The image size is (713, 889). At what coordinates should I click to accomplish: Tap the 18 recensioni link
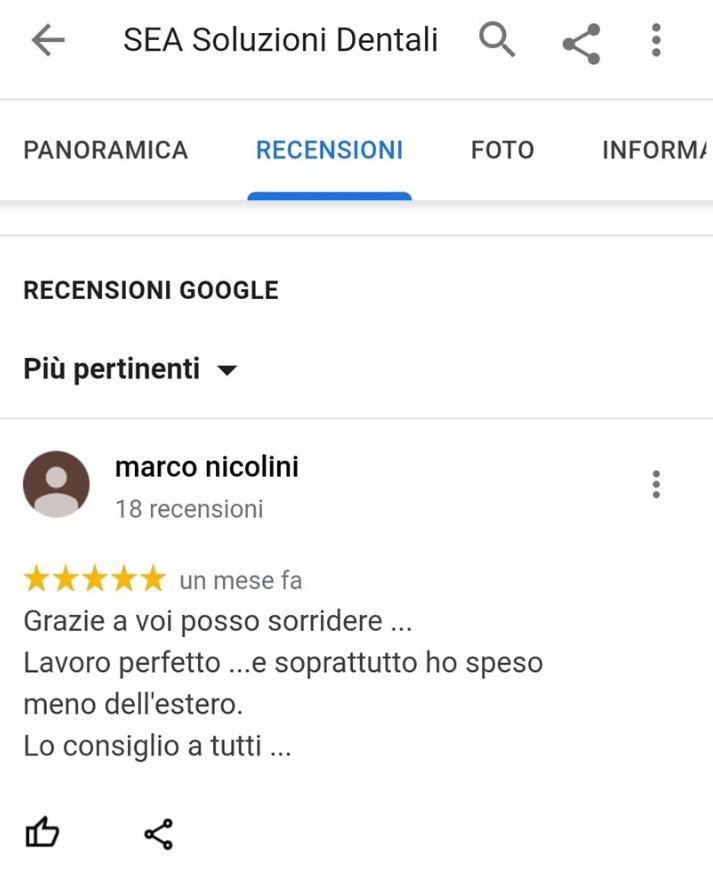tap(189, 509)
